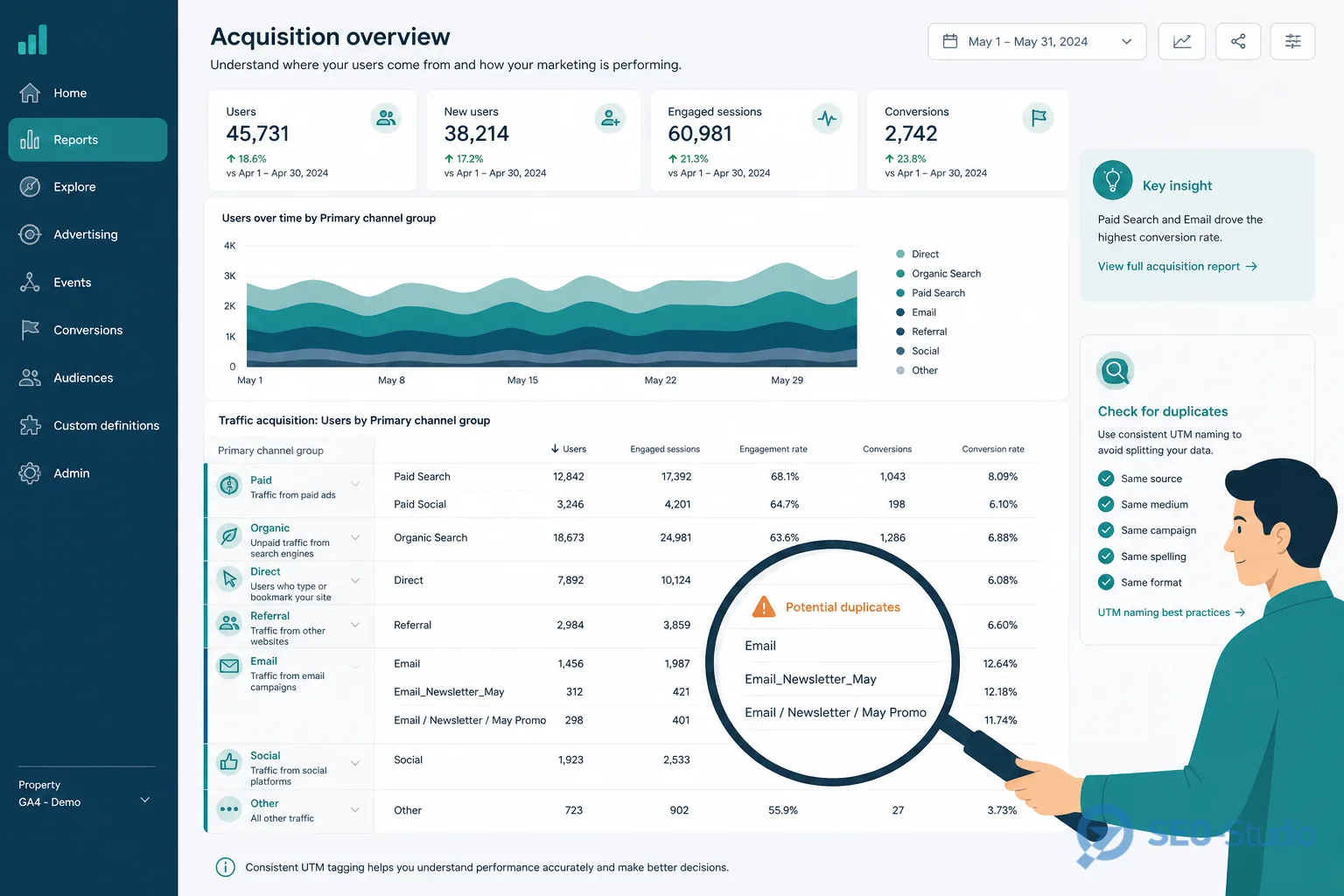Click the Explore compass icon in the sidebar
The image size is (1344, 896).
point(30,186)
